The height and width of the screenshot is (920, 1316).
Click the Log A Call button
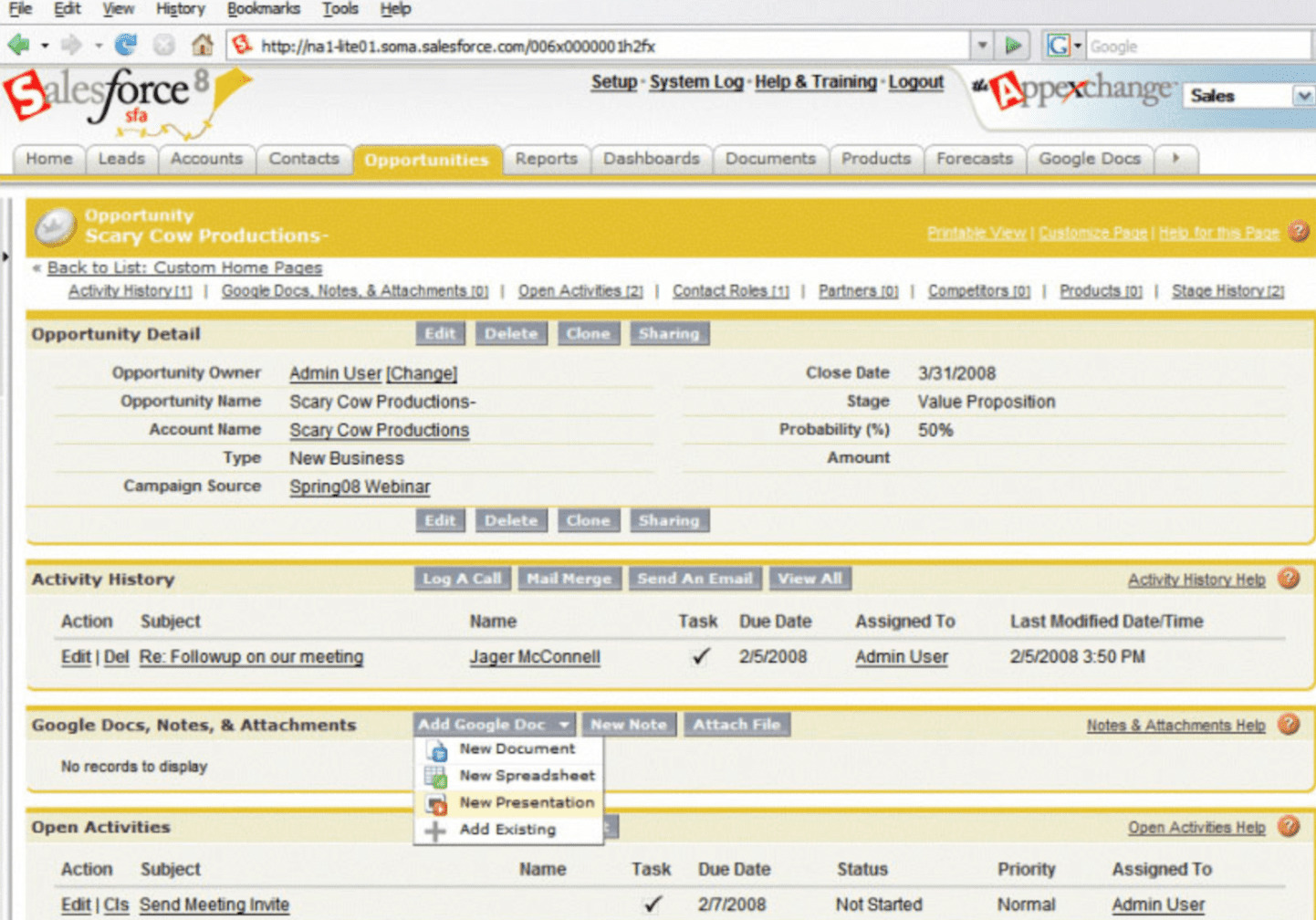[462, 579]
